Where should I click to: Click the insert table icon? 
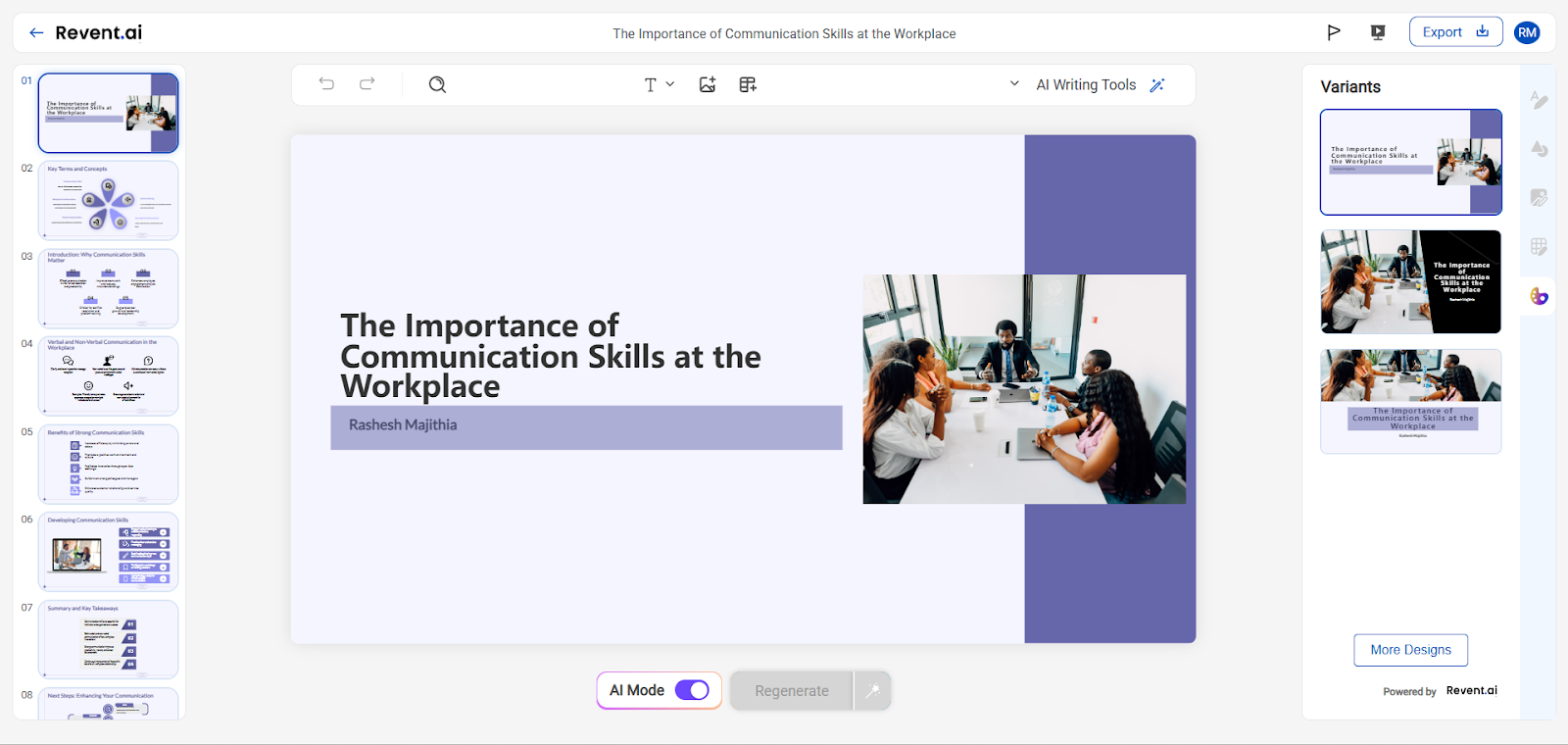tap(748, 84)
